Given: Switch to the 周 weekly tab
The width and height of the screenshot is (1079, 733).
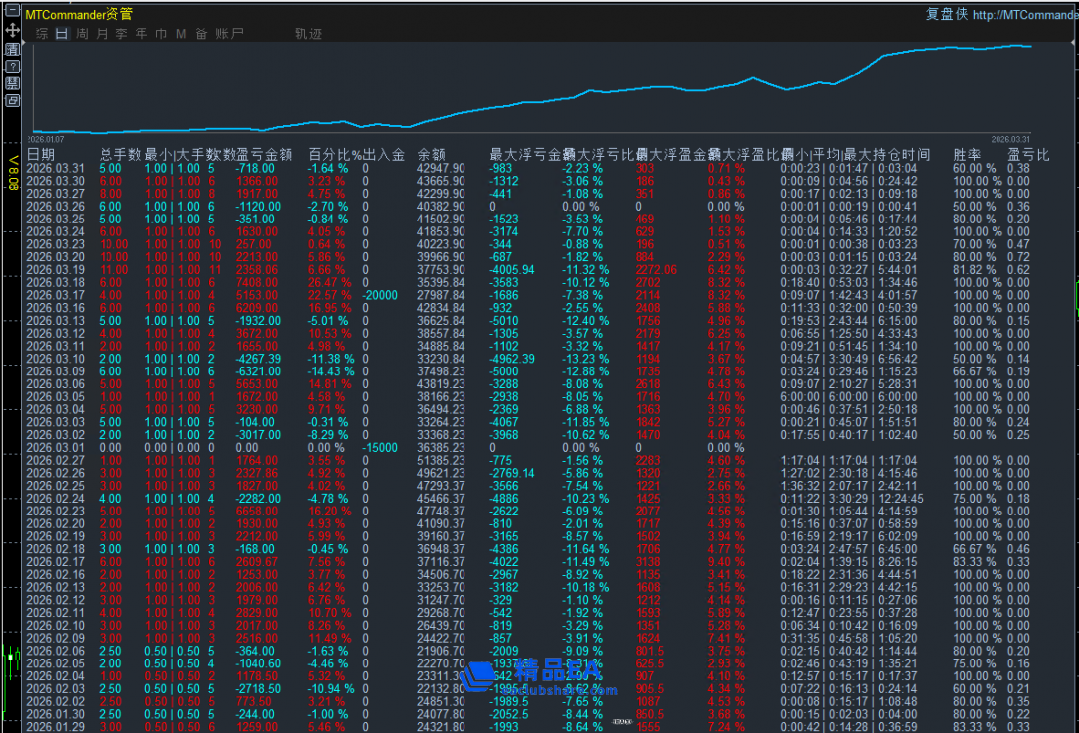Looking at the screenshot, I should 82,34.
